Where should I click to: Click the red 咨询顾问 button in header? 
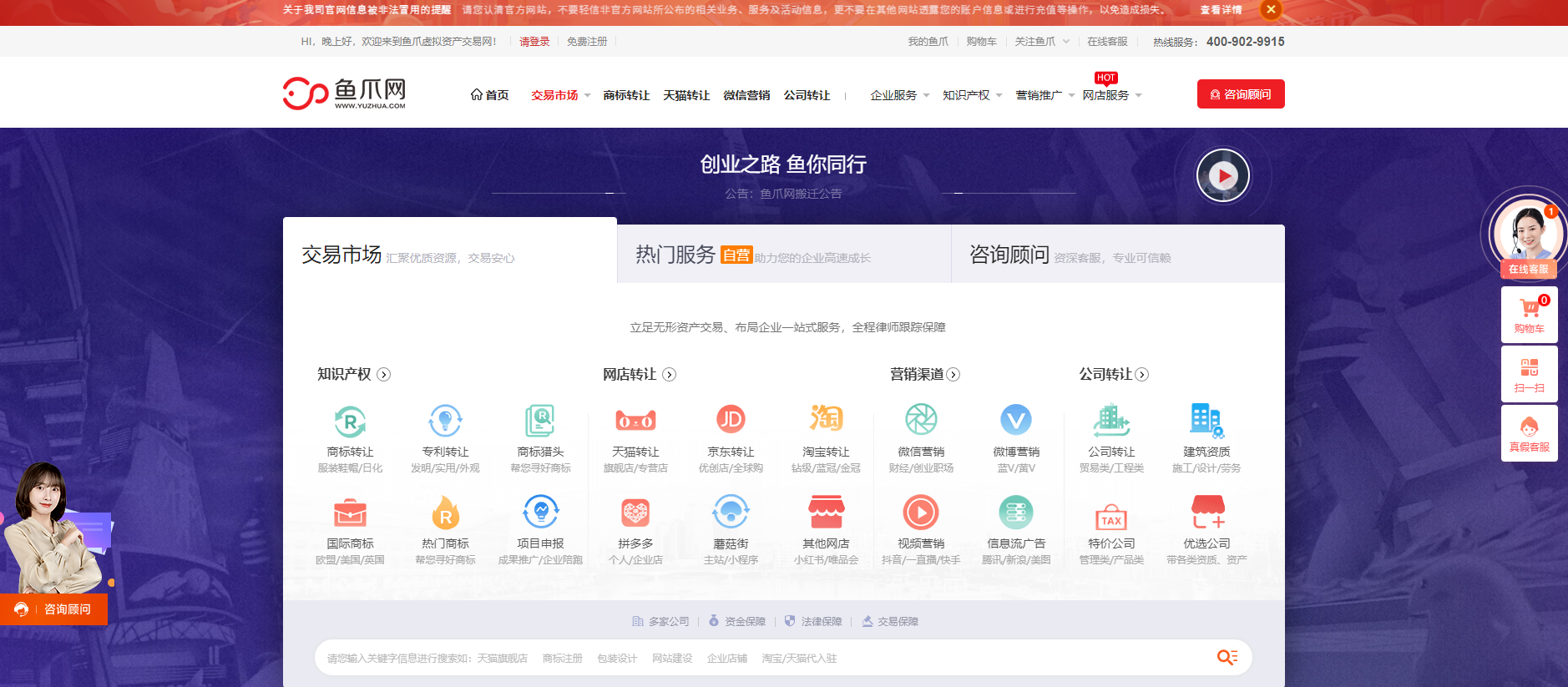[x=1240, y=94]
